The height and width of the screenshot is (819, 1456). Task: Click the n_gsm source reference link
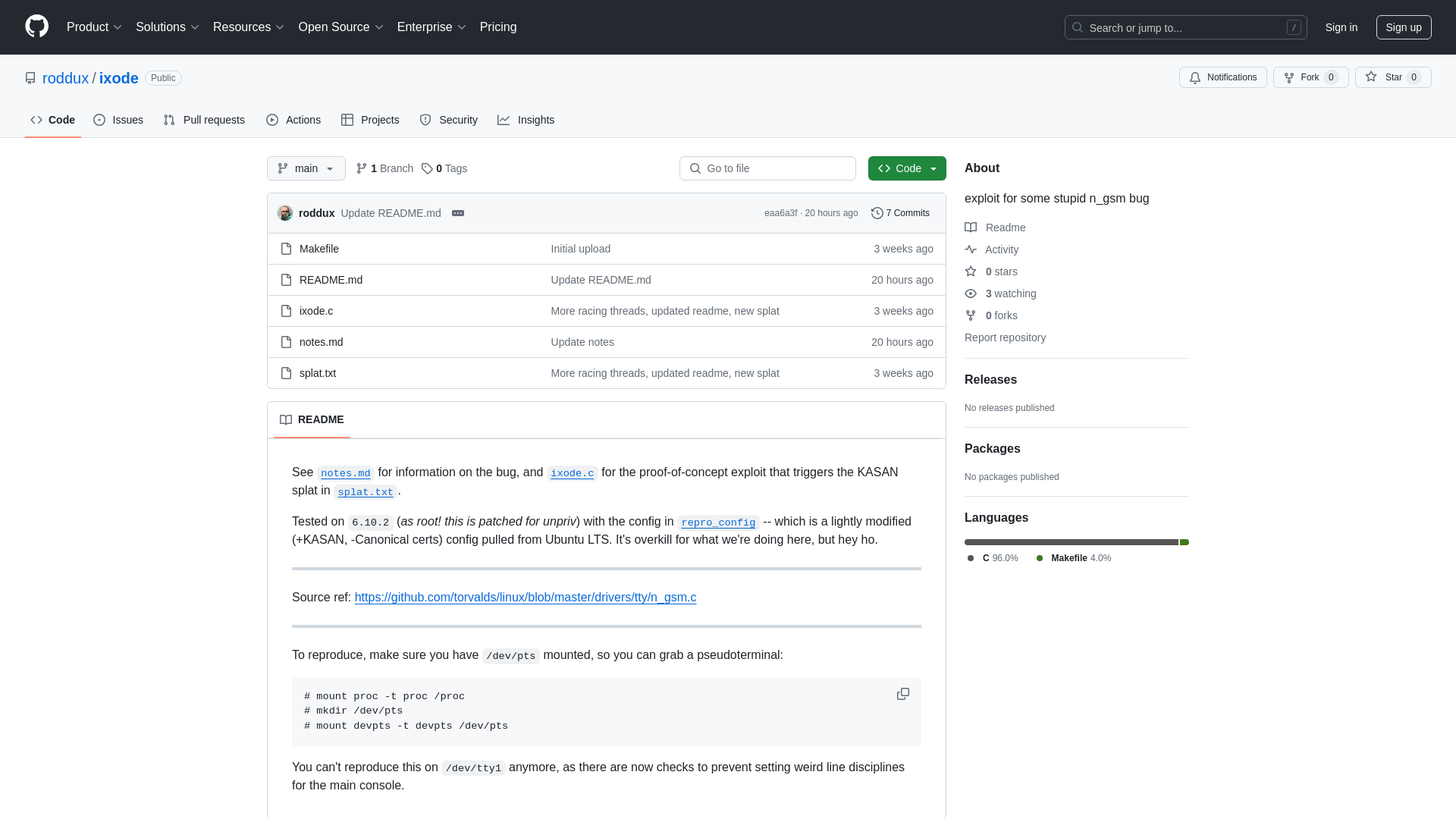525,597
